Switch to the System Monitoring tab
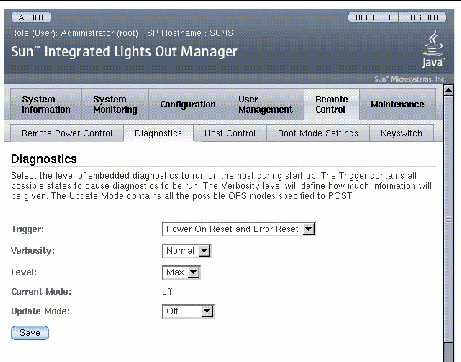This screenshot has height=362, width=461. point(115,104)
